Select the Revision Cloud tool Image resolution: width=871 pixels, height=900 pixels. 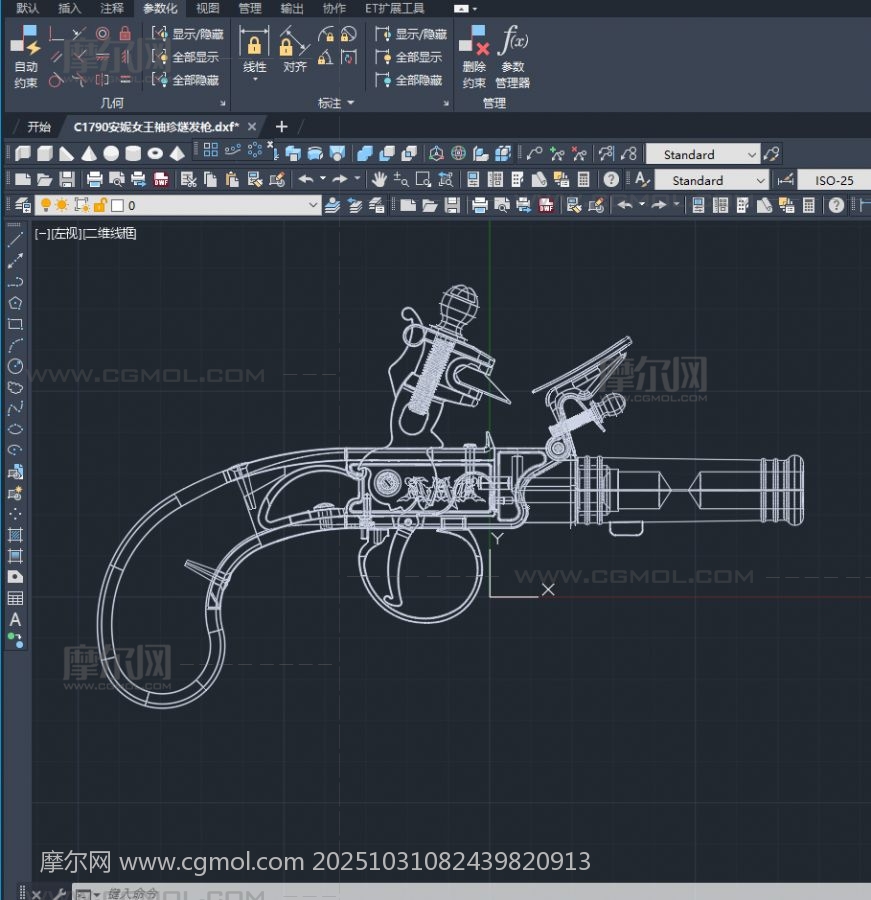pyautogui.click(x=15, y=387)
